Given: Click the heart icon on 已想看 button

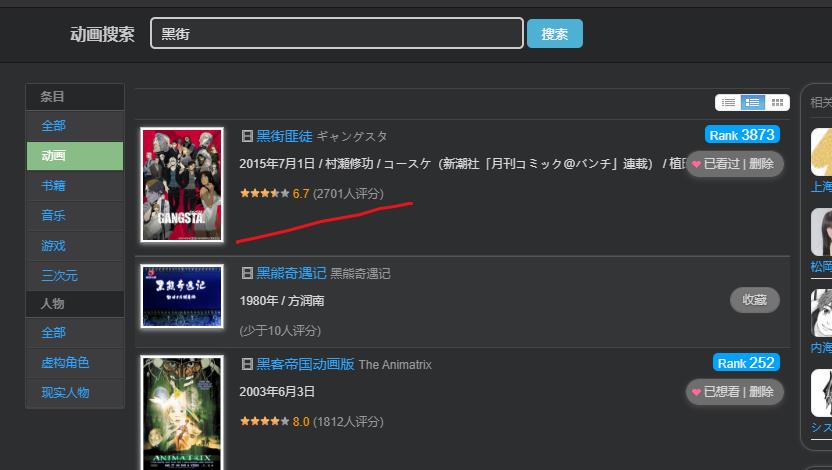Looking at the screenshot, I should 696,393.
